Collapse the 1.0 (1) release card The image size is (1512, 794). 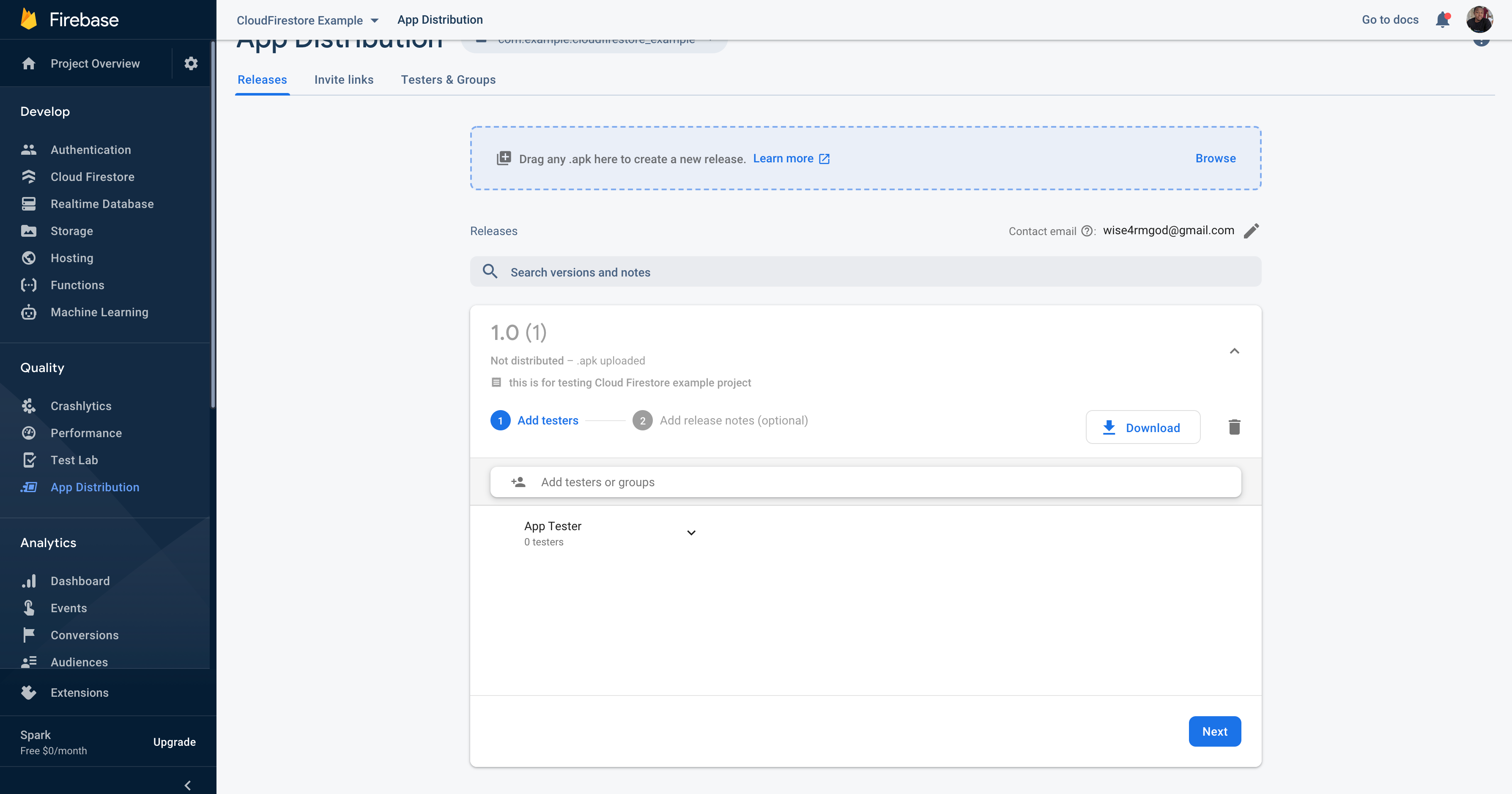pyautogui.click(x=1234, y=351)
